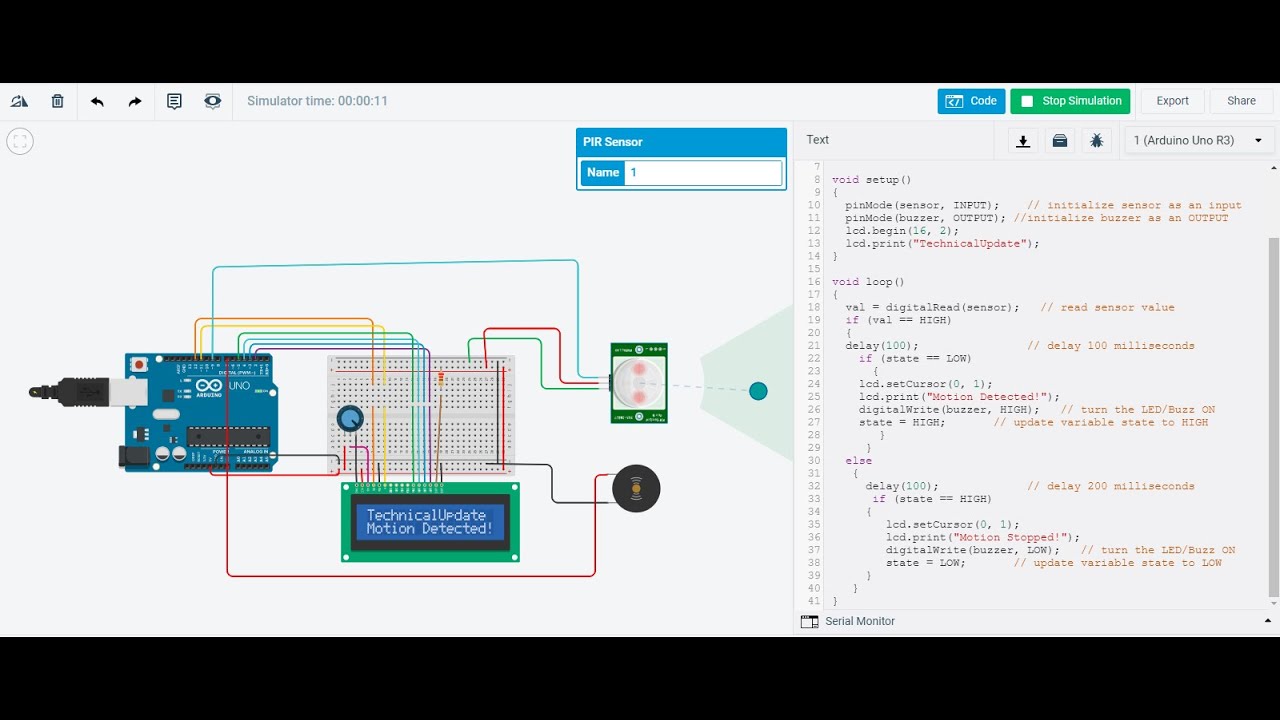This screenshot has width=1280, height=720.
Task: Click code line 'pinMode(sensor, INPUT);'
Action: [922, 205]
